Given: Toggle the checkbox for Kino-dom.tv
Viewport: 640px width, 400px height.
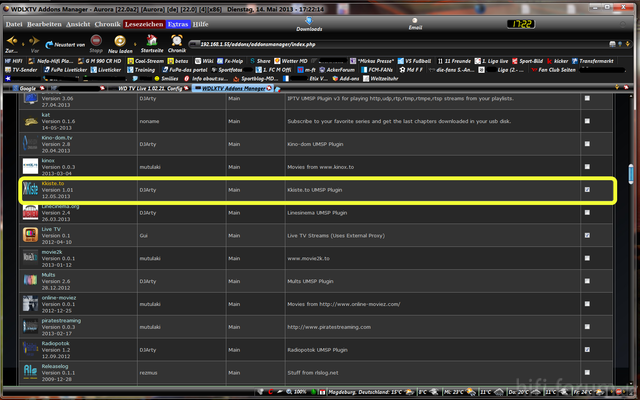Looking at the screenshot, I should click(x=587, y=144).
